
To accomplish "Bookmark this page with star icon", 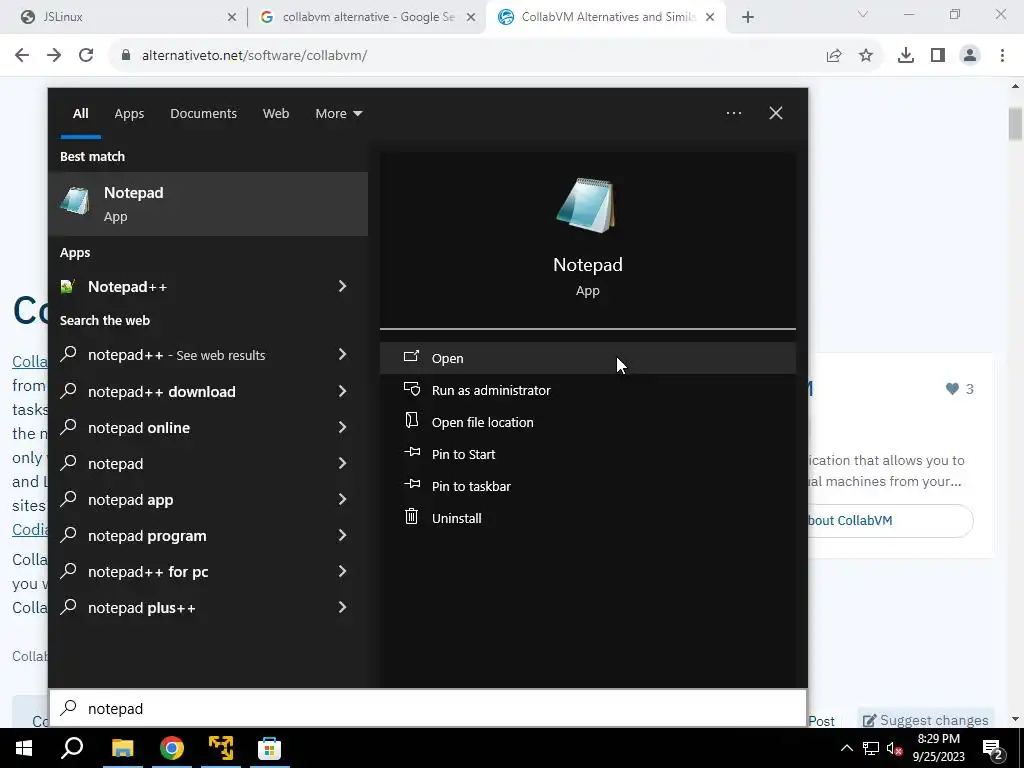I will pos(866,56).
